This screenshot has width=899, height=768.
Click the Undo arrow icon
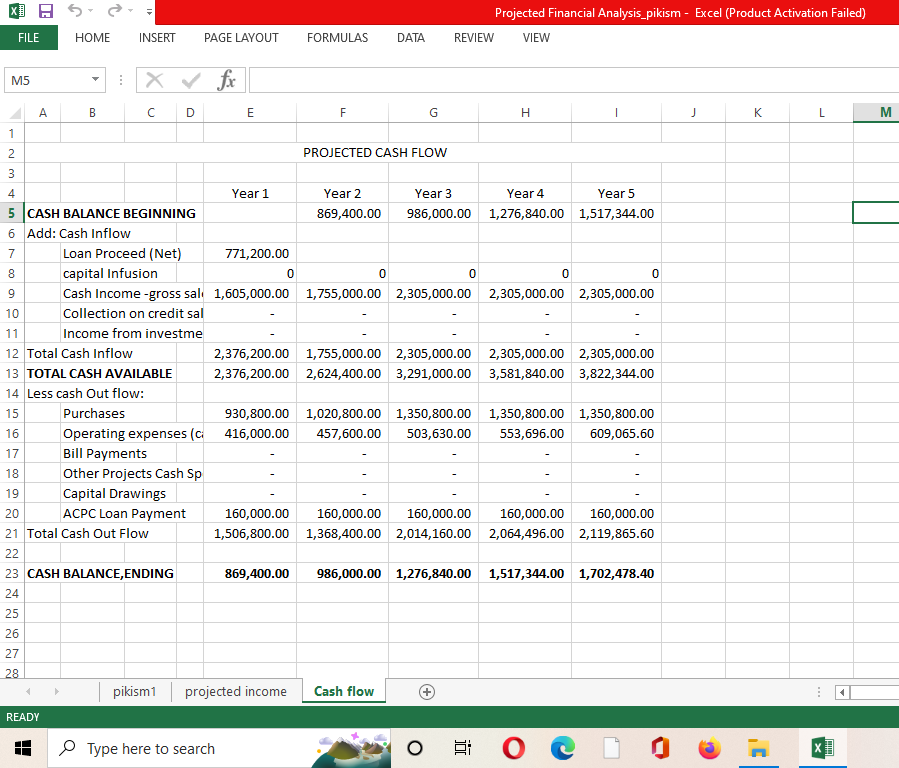(73, 12)
